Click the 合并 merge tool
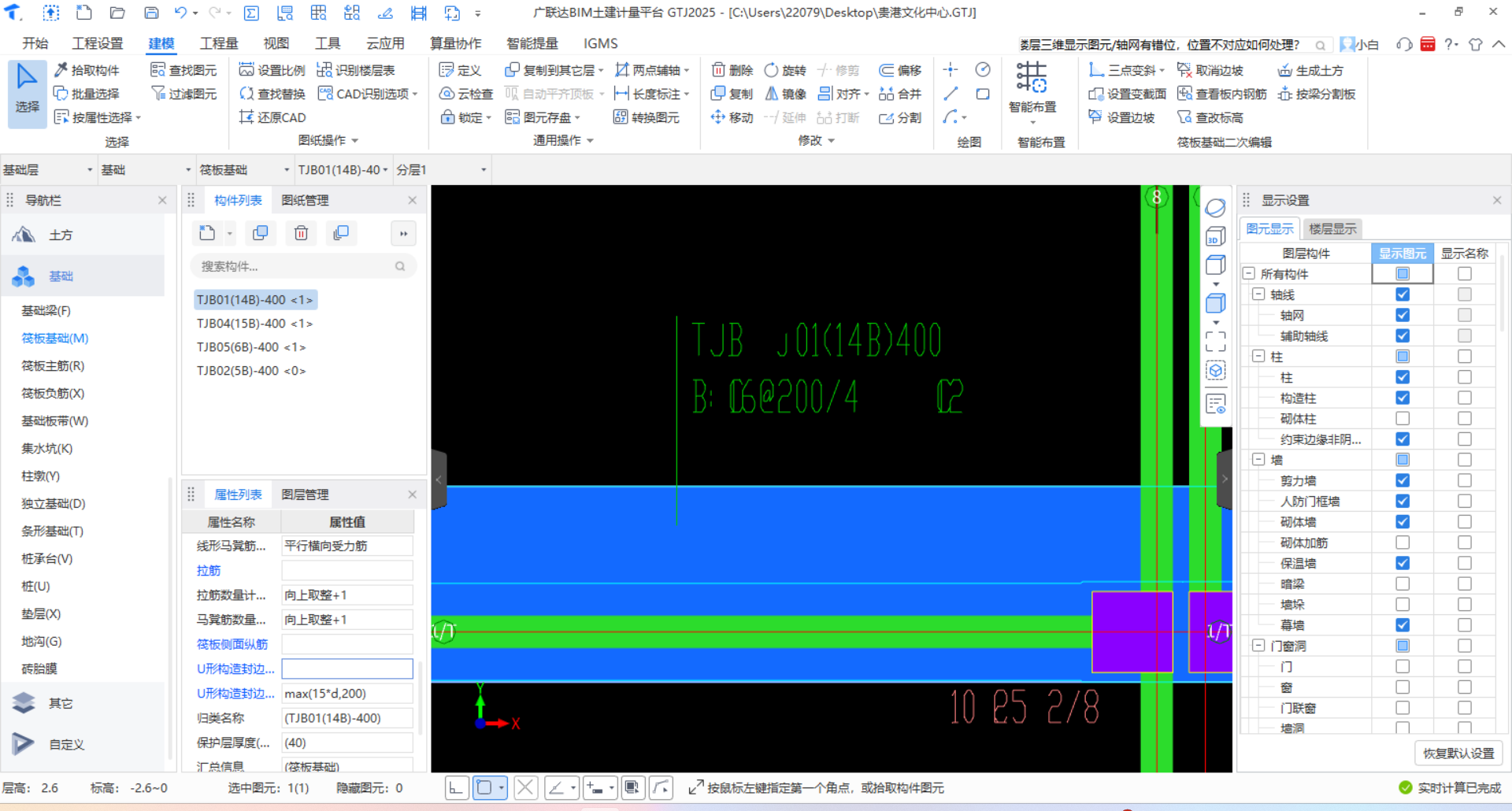Viewport: 1512px width, 811px height. [900, 94]
